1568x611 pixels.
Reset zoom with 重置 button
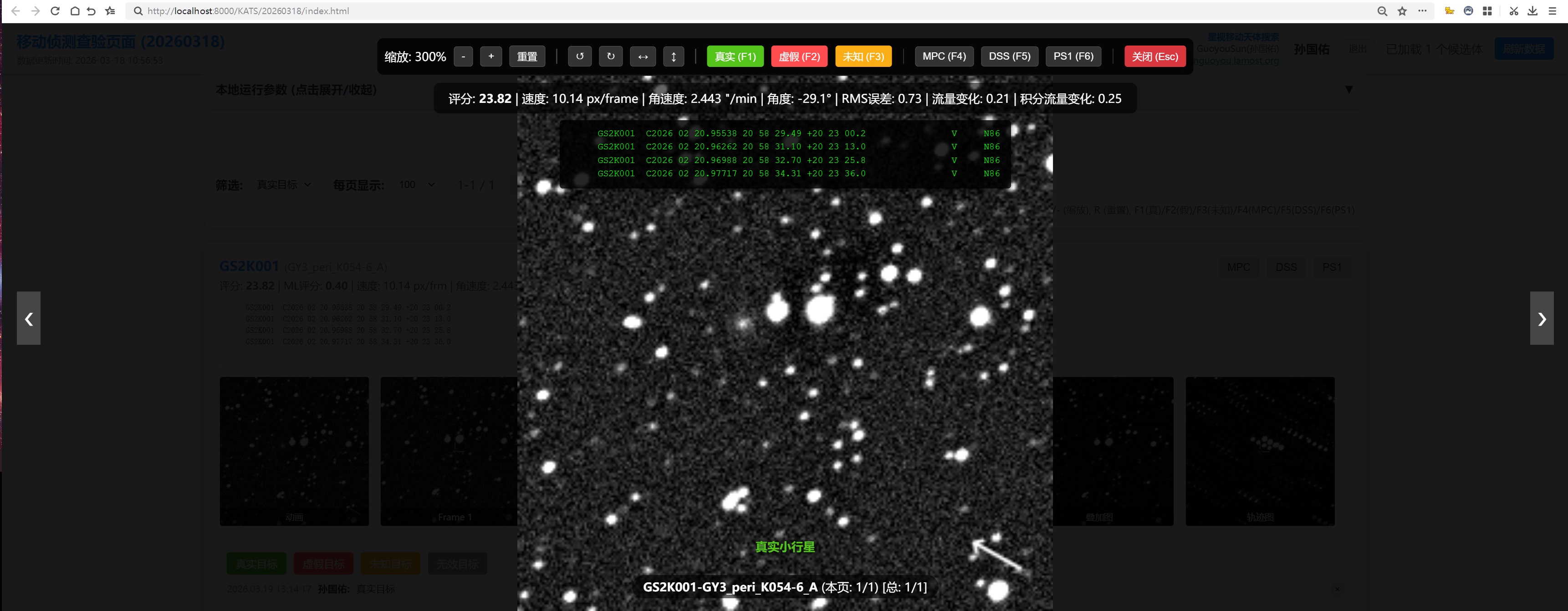[526, 56]
